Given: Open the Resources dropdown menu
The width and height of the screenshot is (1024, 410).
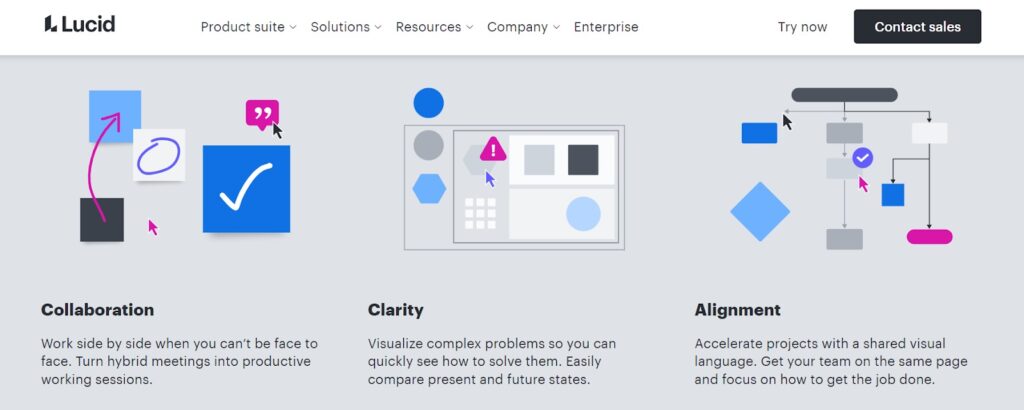Looking at the screenshot, I should pos(434,27).
